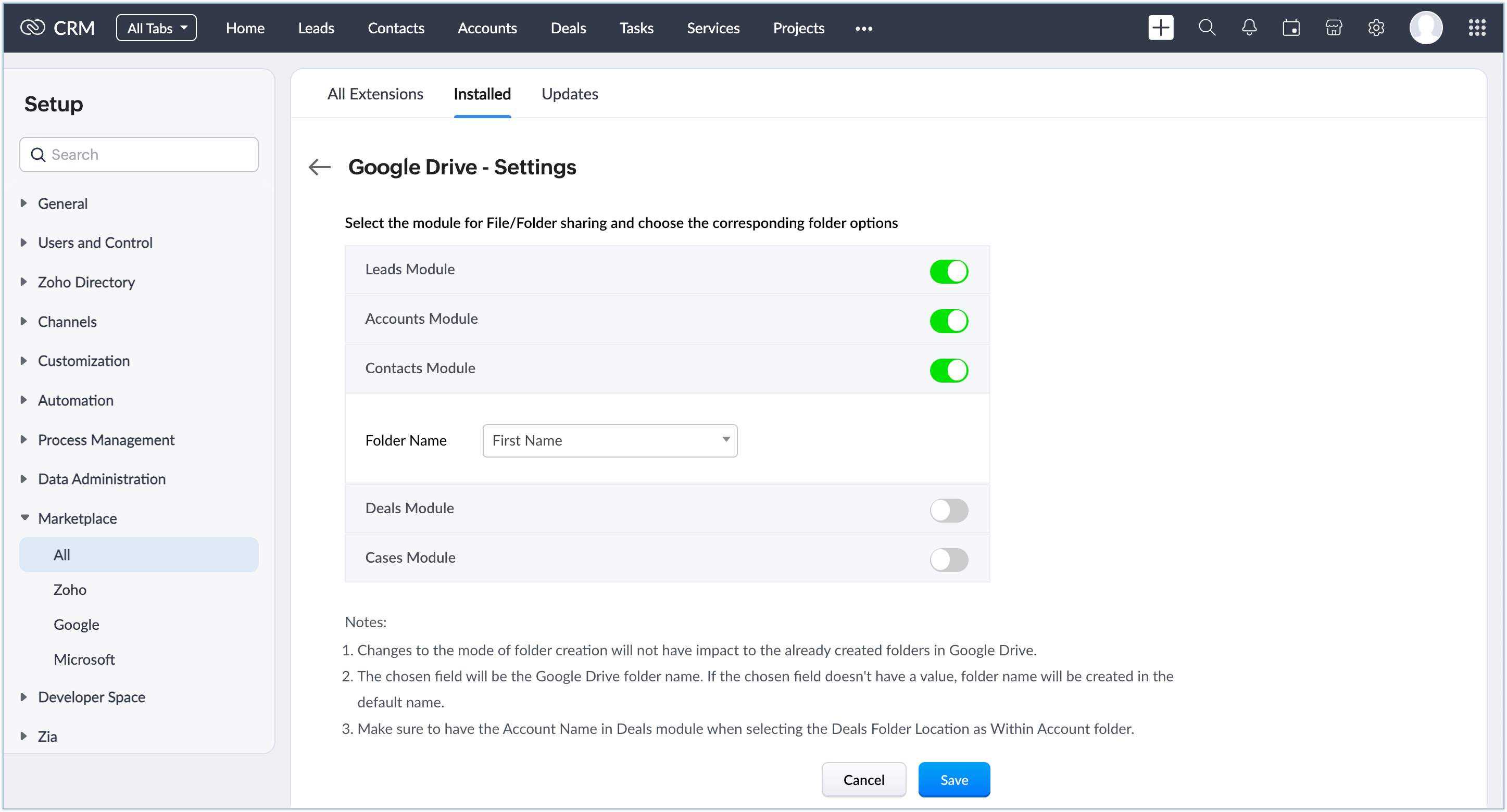Click the user profile avatar
The image size is (1507, 812).
tap(1426, 28)
